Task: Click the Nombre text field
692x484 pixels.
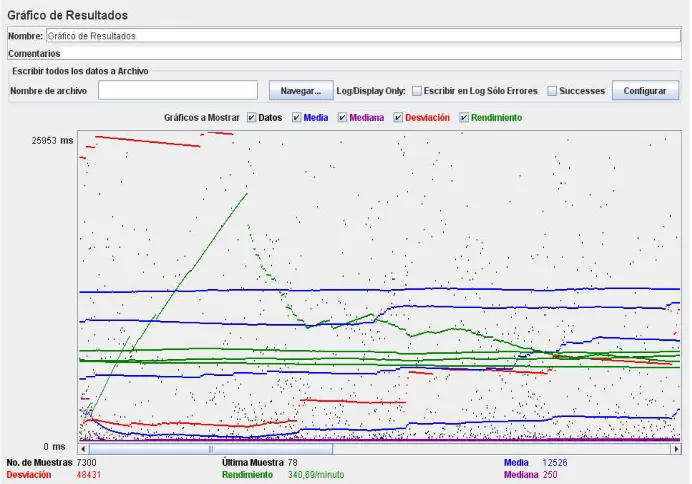Action: [363, 36]
